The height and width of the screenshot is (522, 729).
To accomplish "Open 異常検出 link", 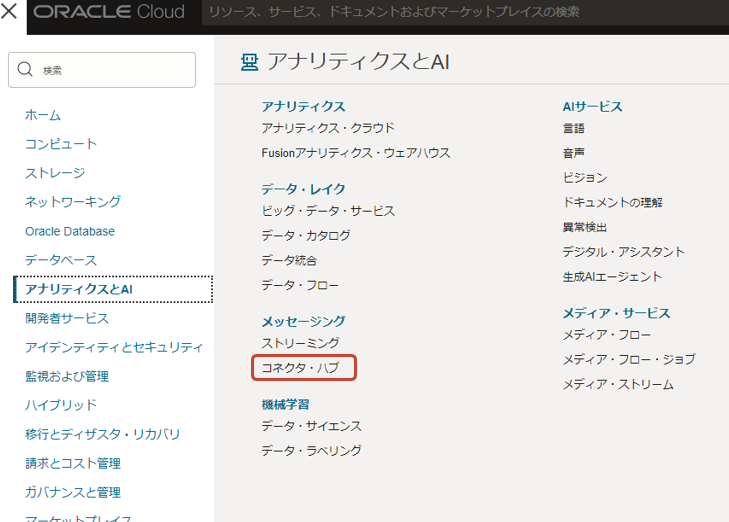I will (585, 227).
